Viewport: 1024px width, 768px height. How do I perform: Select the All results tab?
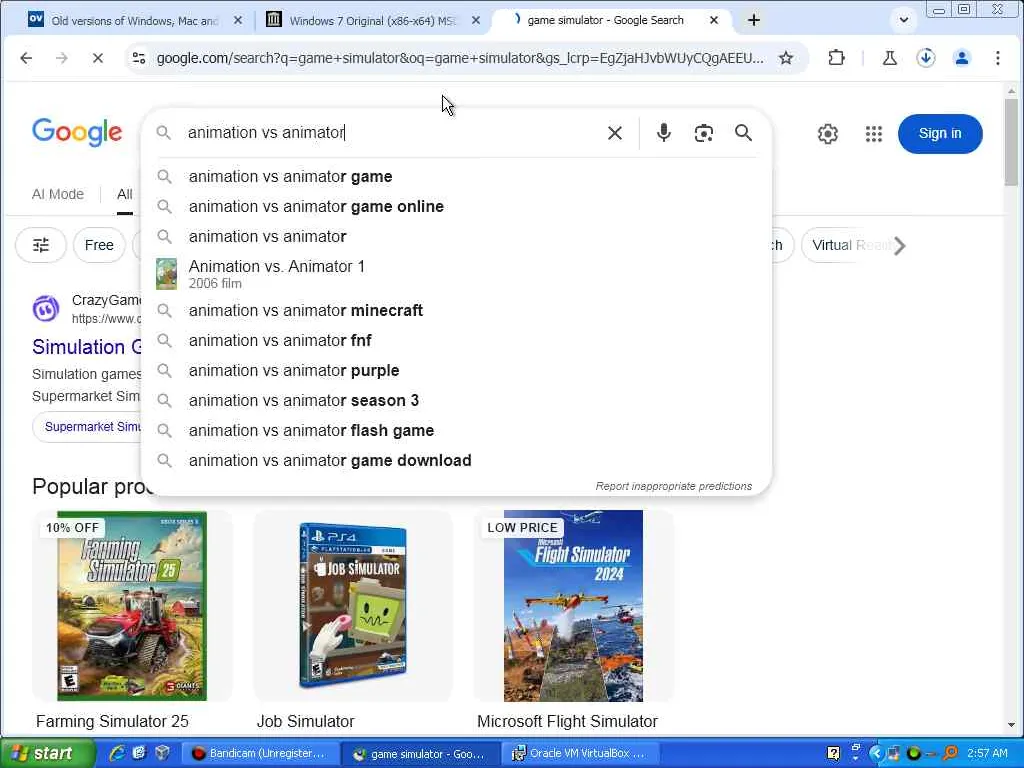[125, 194]
